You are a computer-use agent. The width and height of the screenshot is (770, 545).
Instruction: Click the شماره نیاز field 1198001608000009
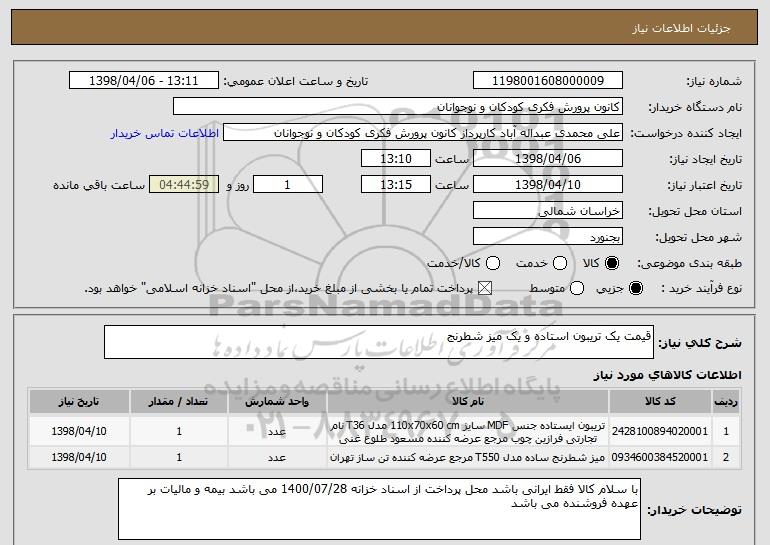(548, 81)
